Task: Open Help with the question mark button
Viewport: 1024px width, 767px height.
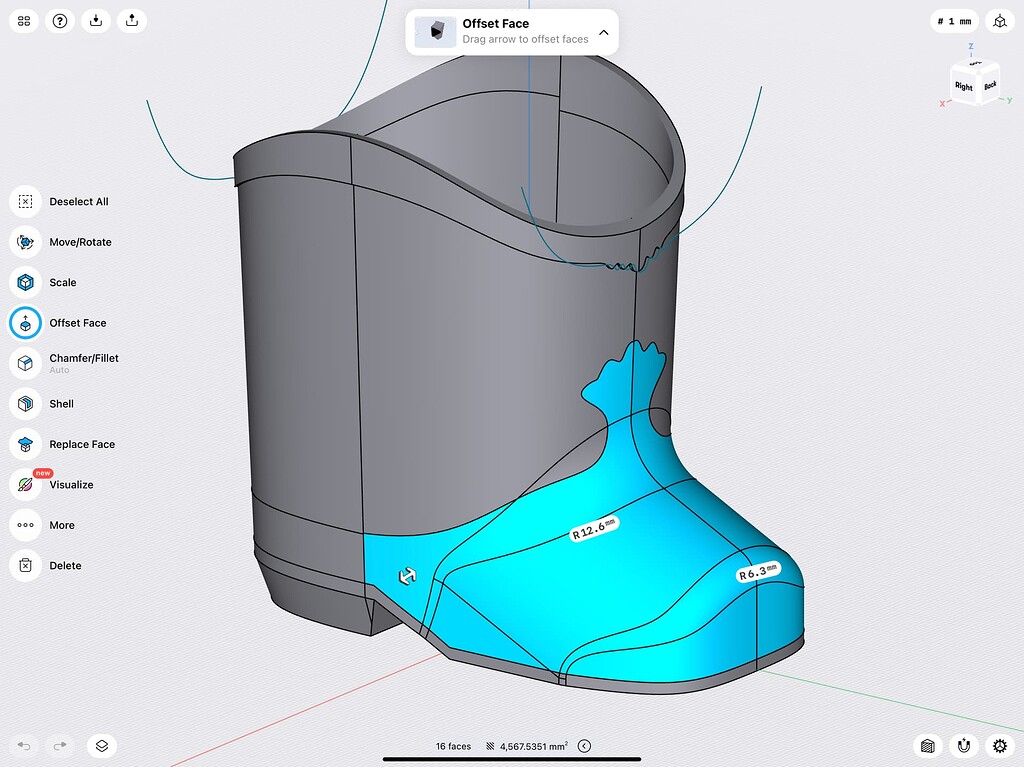Action: tap(59, 20)
